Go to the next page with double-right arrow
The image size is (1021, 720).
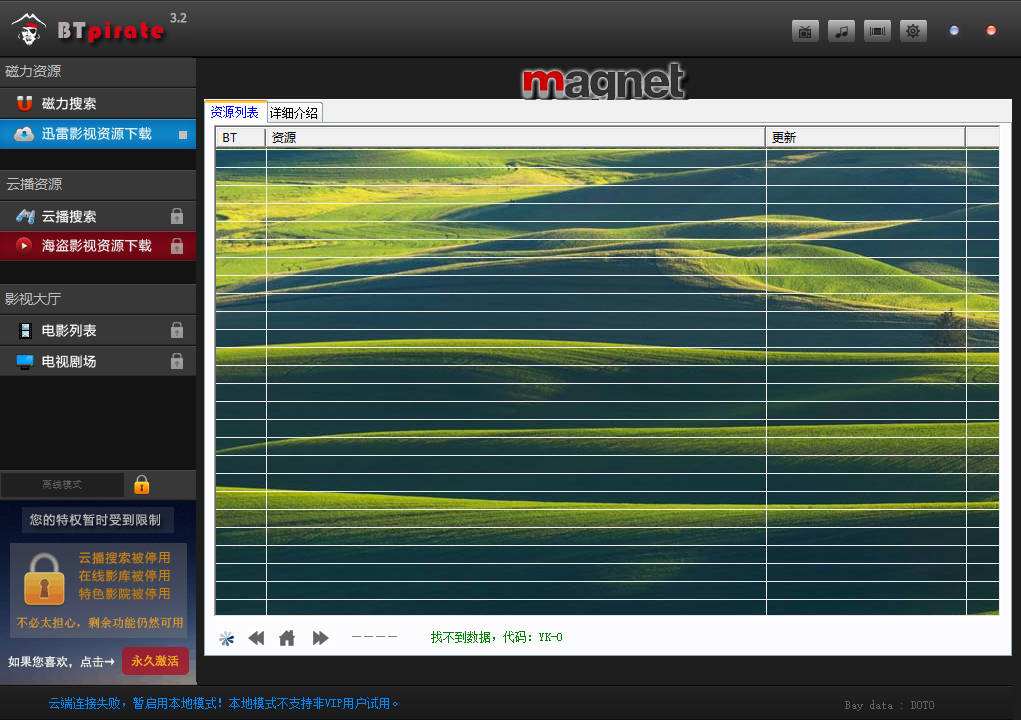click(x=320, y=638)
